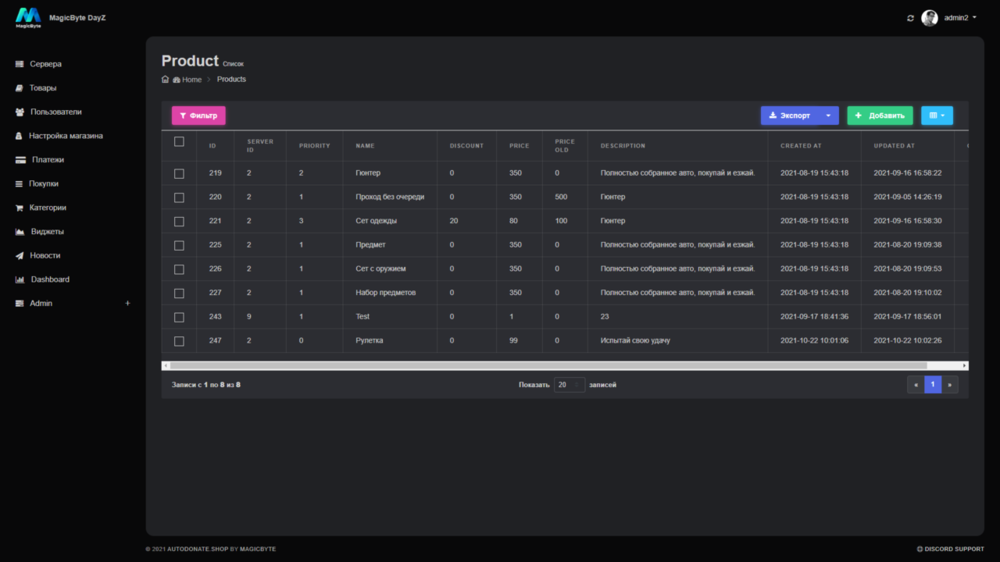This screenshot has height=562, width=1000.
Task: Click the Dashboard bar chart icon
Action: (20, 279)
